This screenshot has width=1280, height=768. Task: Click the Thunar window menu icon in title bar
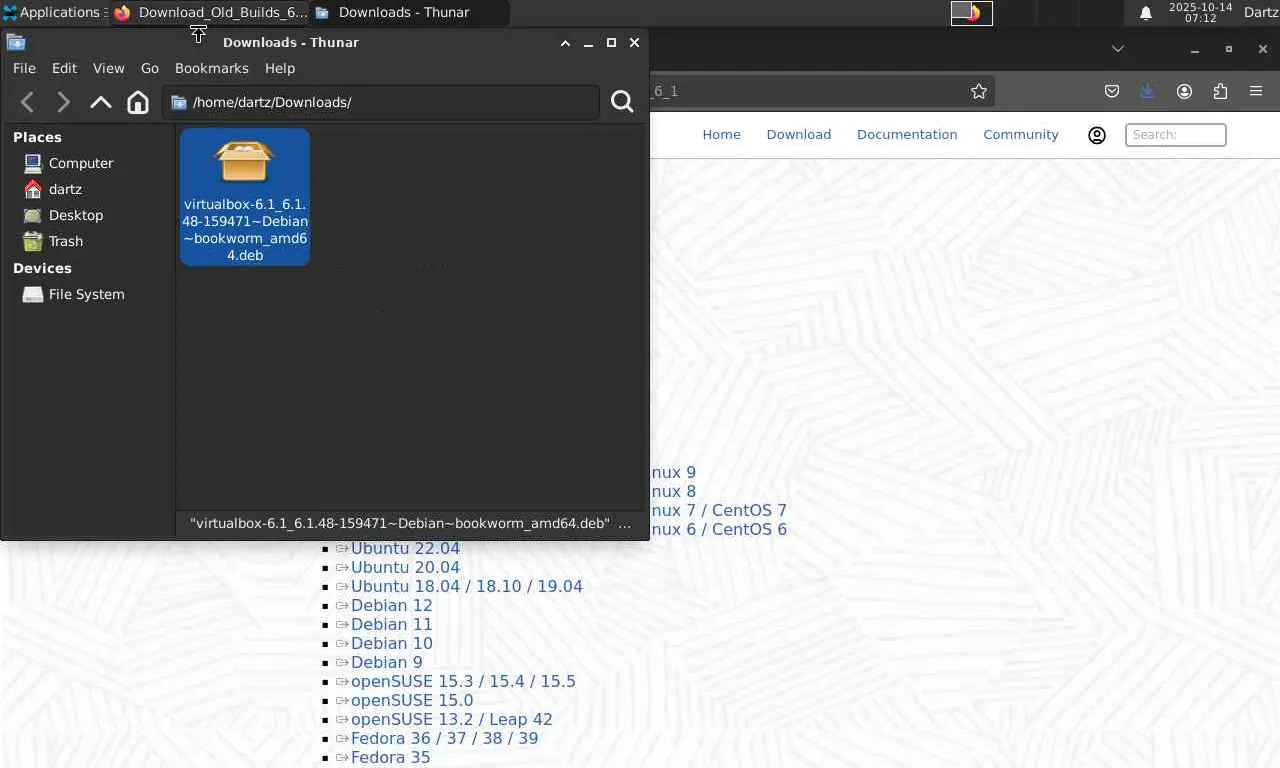point(16,42)
